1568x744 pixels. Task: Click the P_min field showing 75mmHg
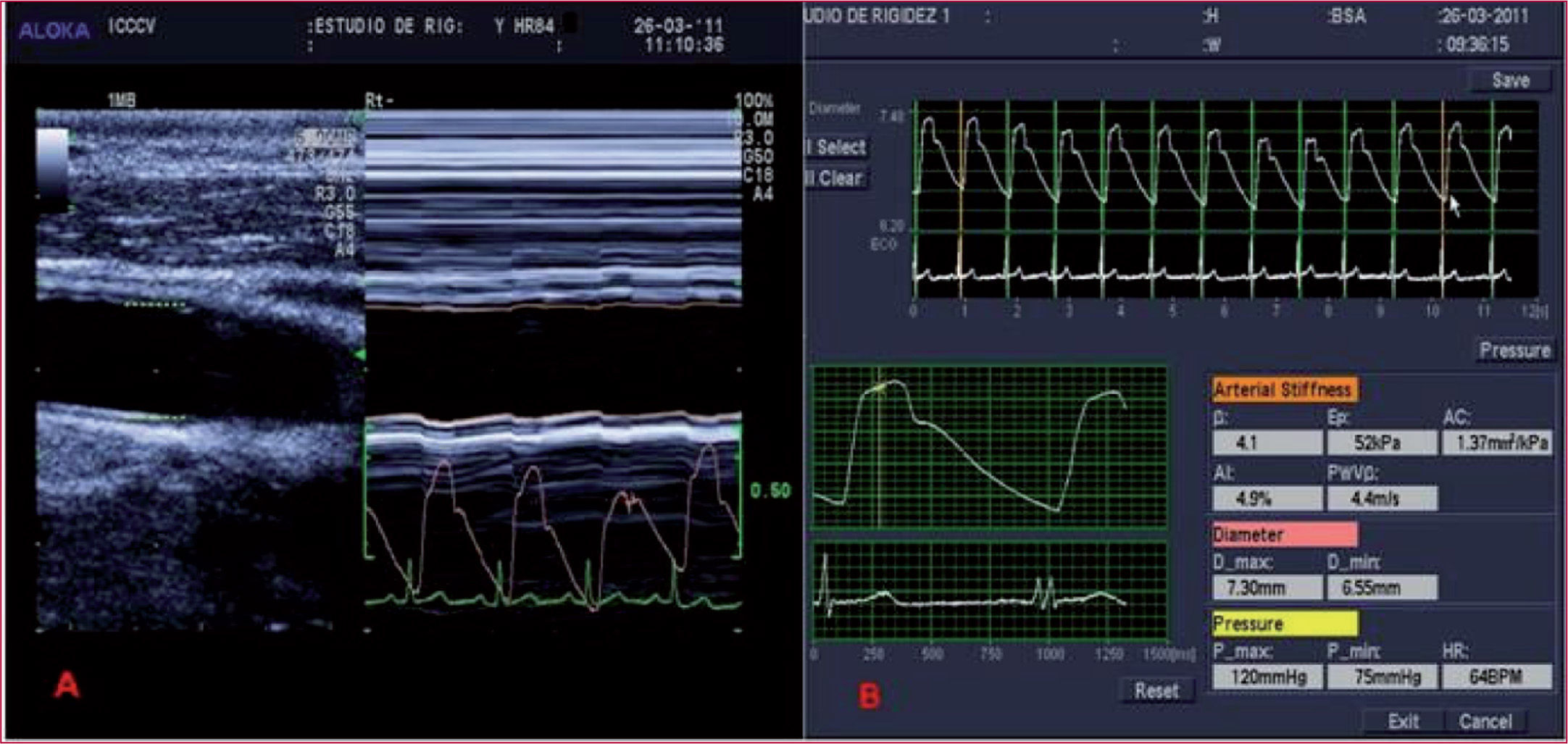pyautogui.click(x=1381, y=677)
